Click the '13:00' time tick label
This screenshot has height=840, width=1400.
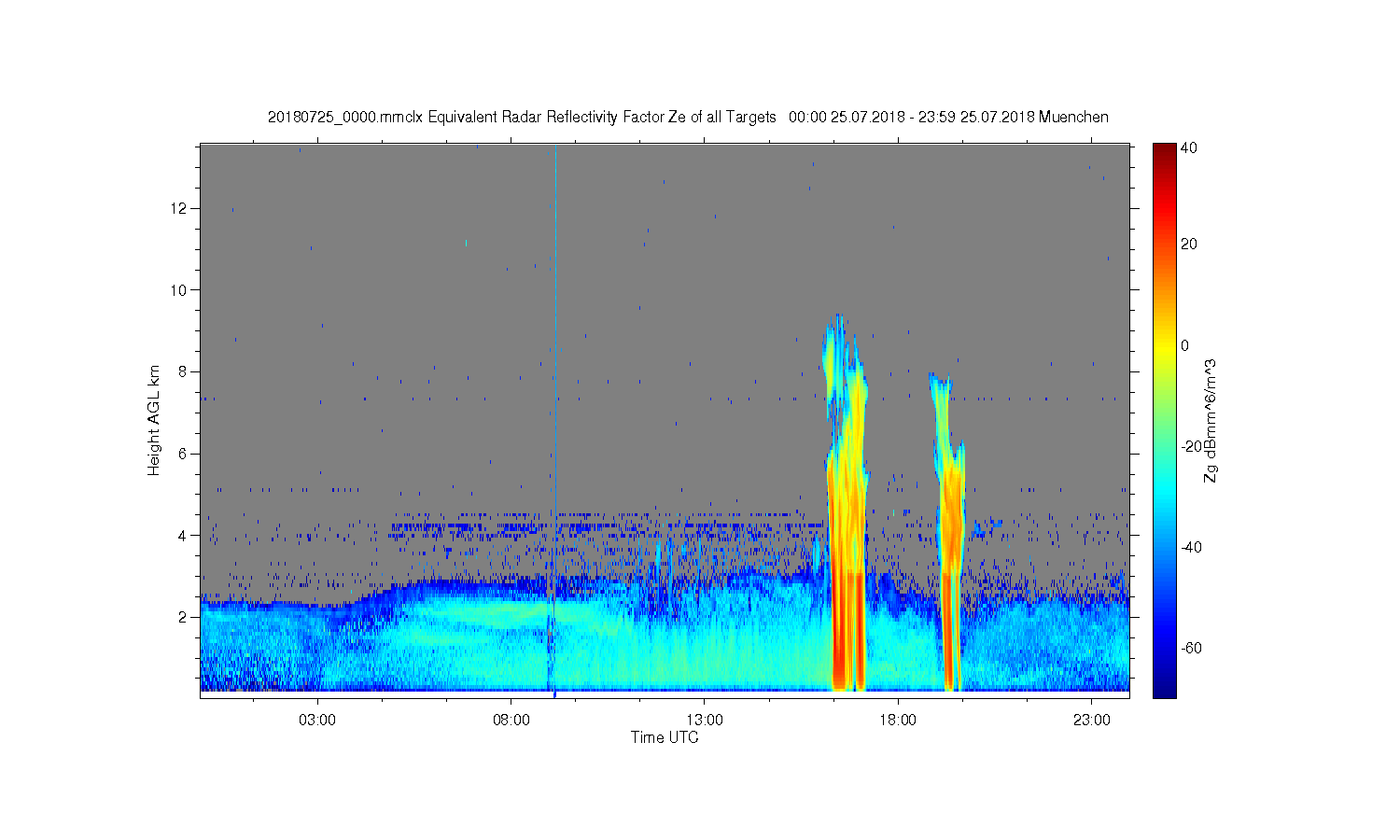705,721
